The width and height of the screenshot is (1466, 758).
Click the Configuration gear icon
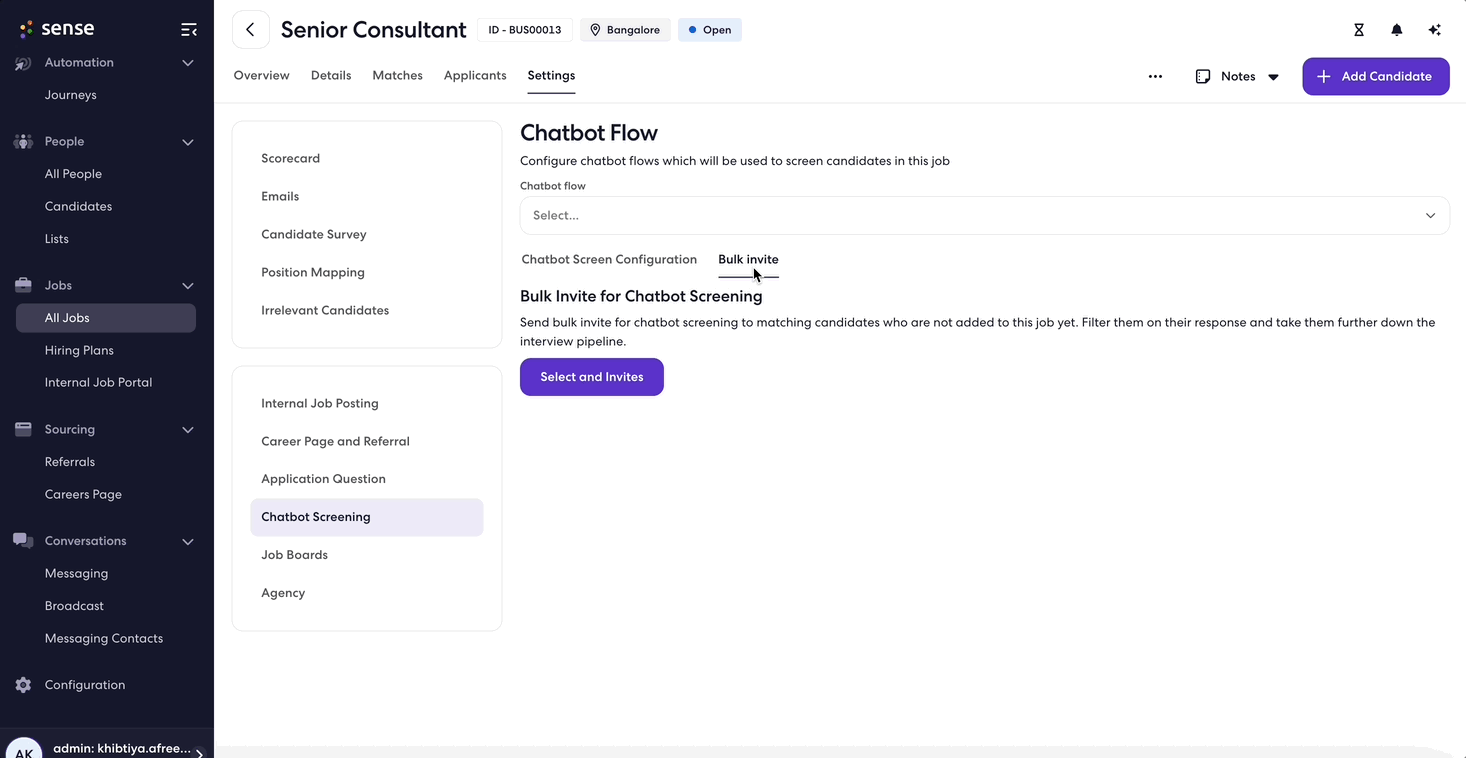click(24, 685)
